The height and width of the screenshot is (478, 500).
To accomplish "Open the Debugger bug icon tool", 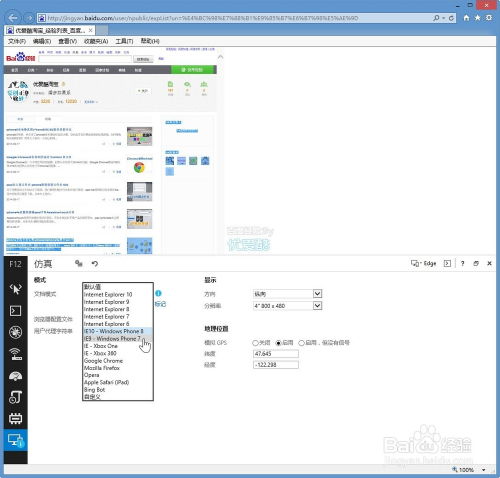I will (16, 332).
